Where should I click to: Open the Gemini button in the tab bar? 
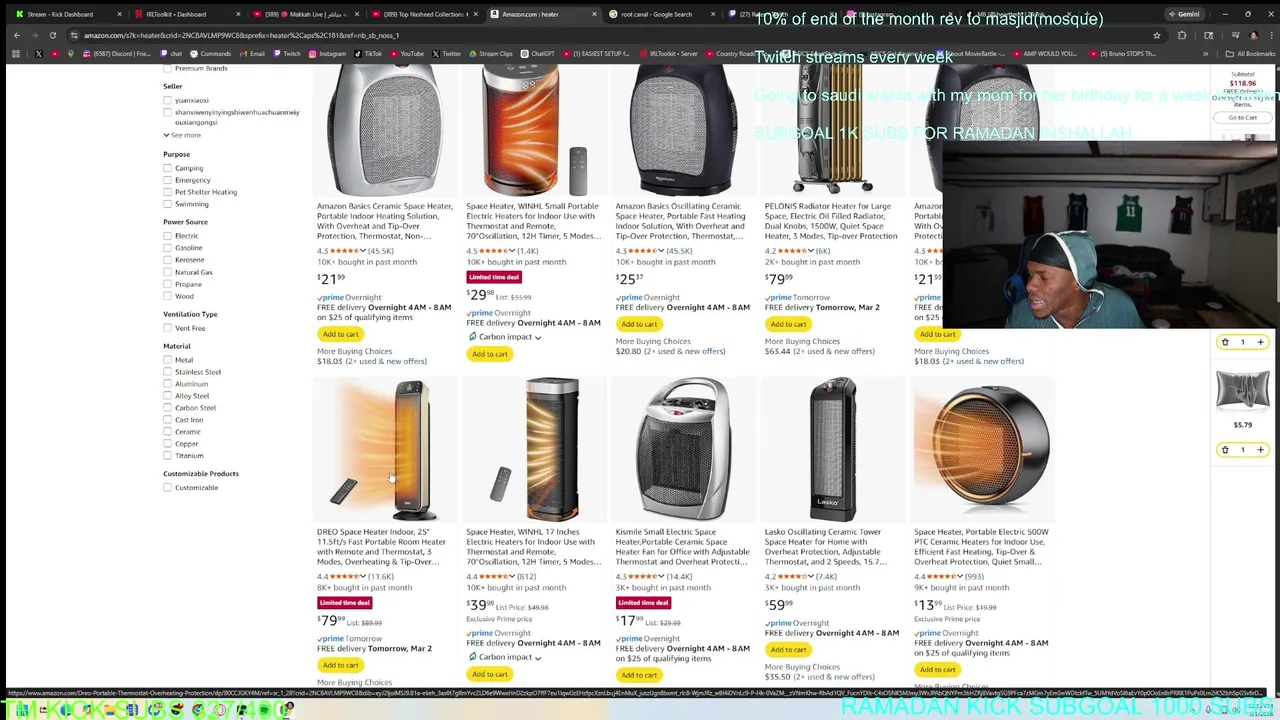pyautogui.click(x=1184, y=14)
